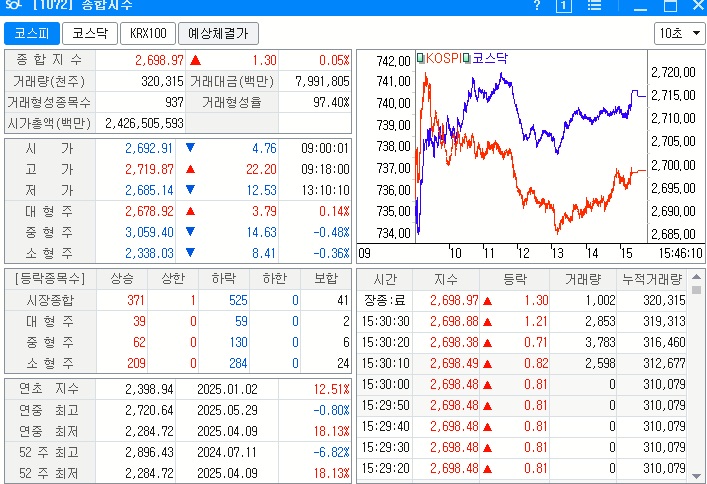Click scrollbar down arrow in time table

pos(696,476)
